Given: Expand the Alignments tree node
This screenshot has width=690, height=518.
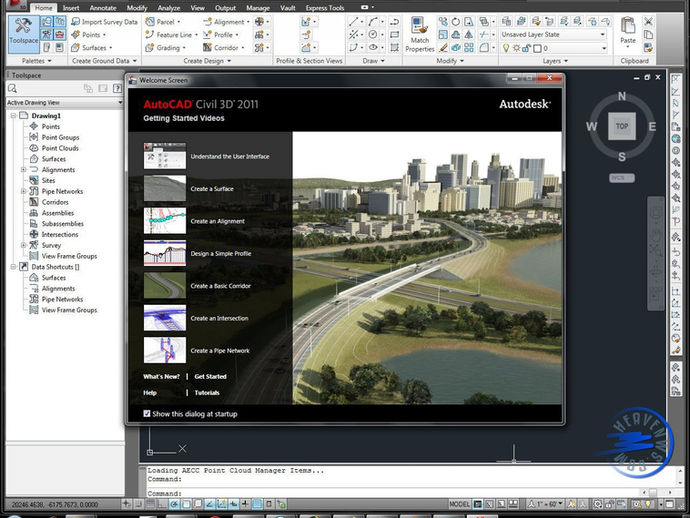Looking at the screenshot, I should click(23, 169).
